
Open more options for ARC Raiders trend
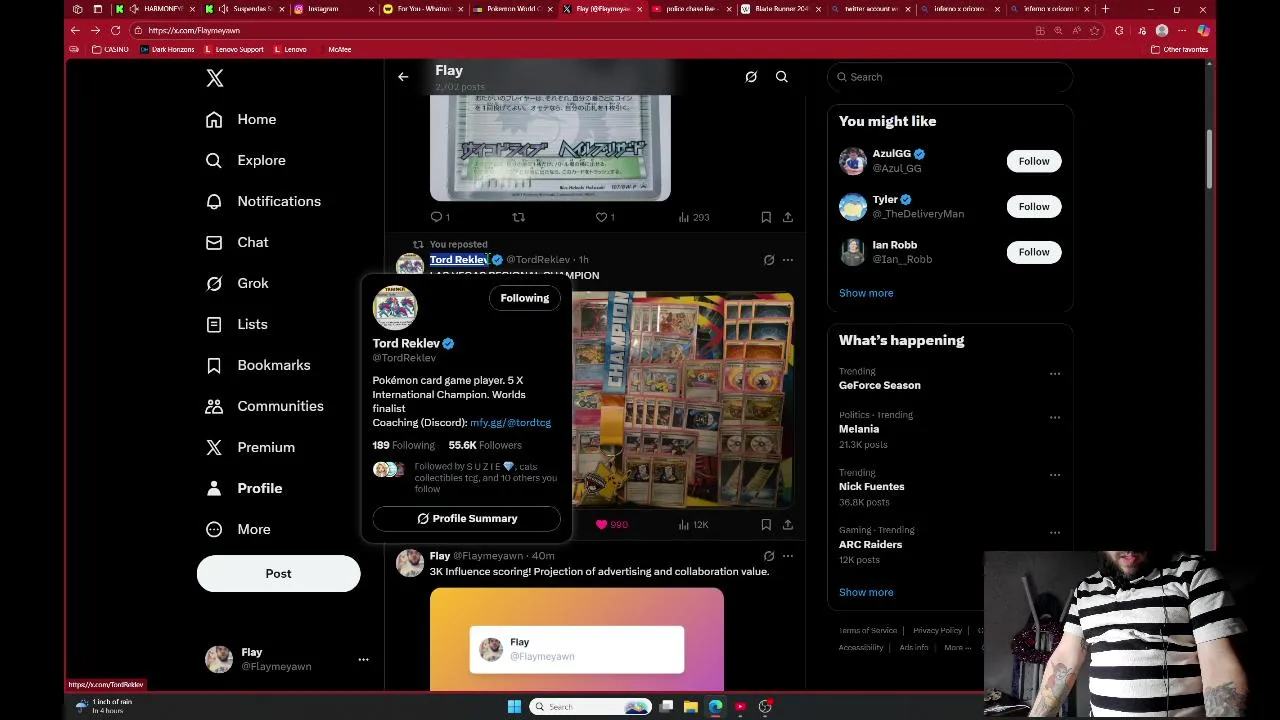coord(1054,533)
